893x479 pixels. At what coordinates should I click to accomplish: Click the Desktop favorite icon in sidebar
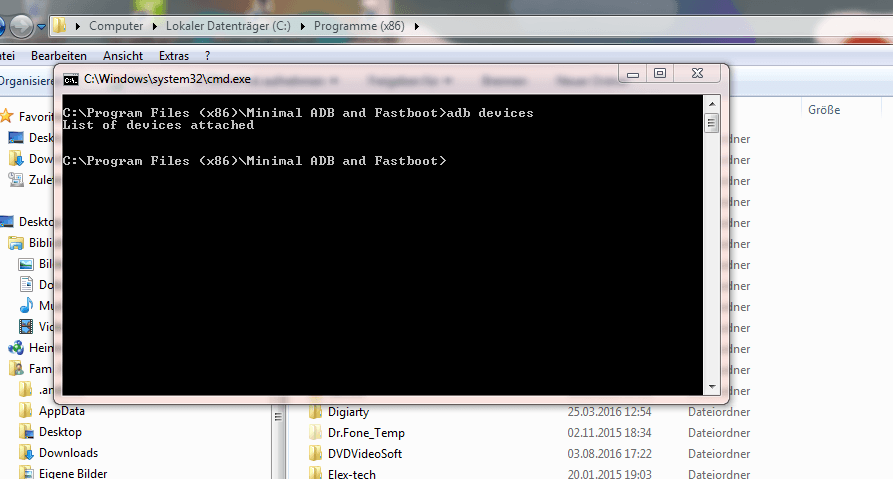click(x=16, y=138)
